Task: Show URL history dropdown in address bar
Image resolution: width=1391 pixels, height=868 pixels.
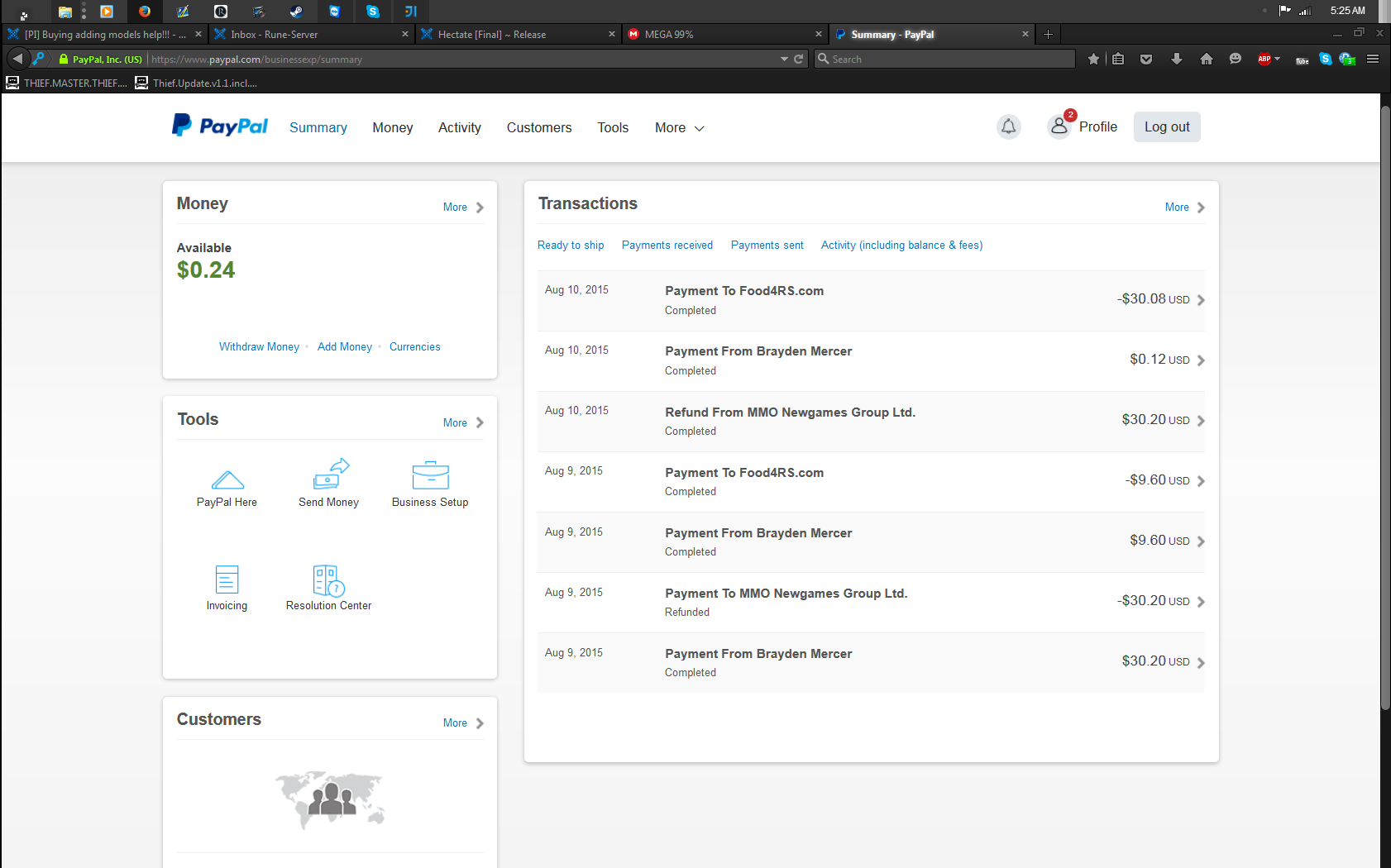Action: pyautogui.click(x=784, y=59)
